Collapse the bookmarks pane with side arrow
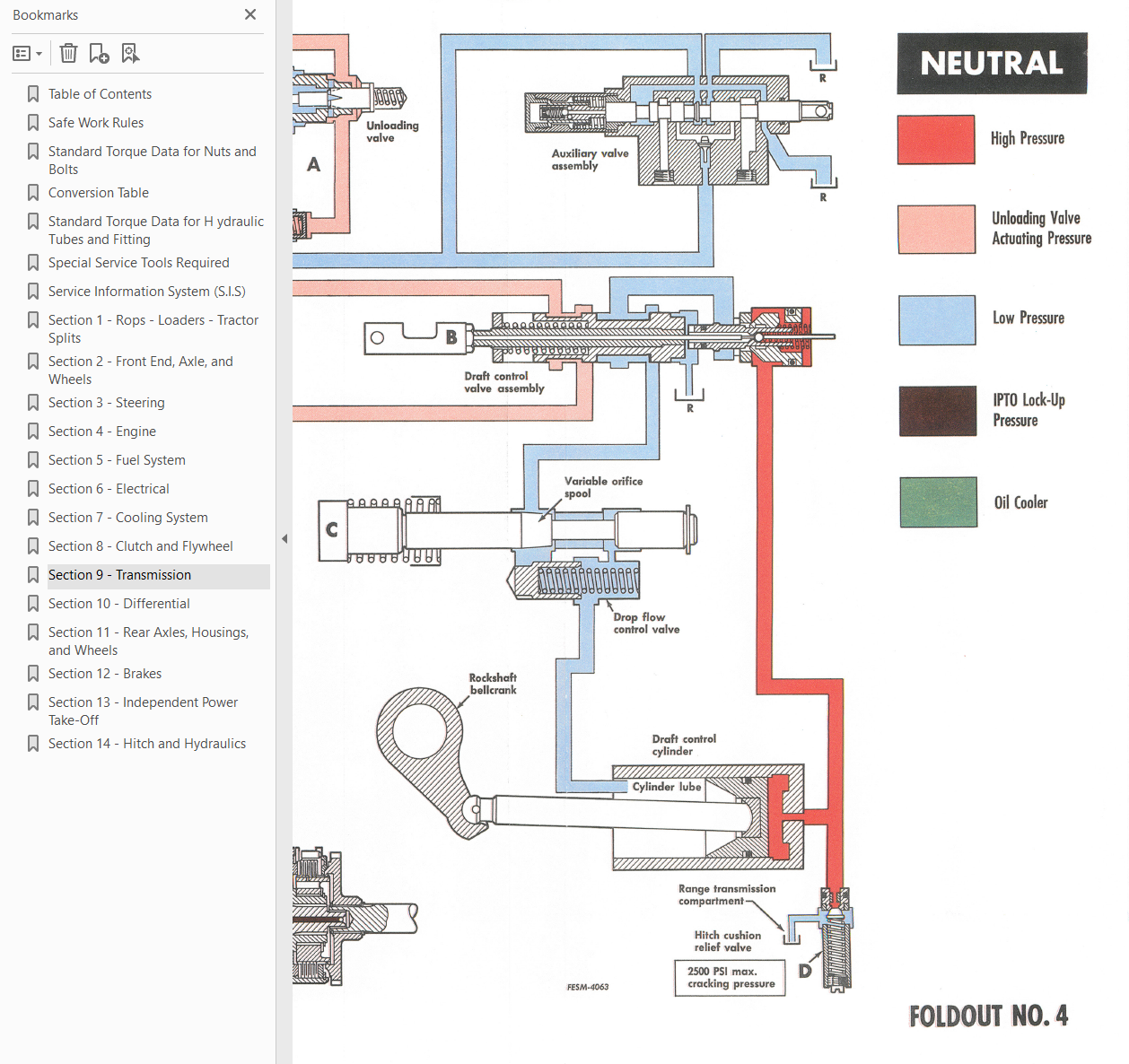This screenshot has width=1129, height=1064. 284,539
